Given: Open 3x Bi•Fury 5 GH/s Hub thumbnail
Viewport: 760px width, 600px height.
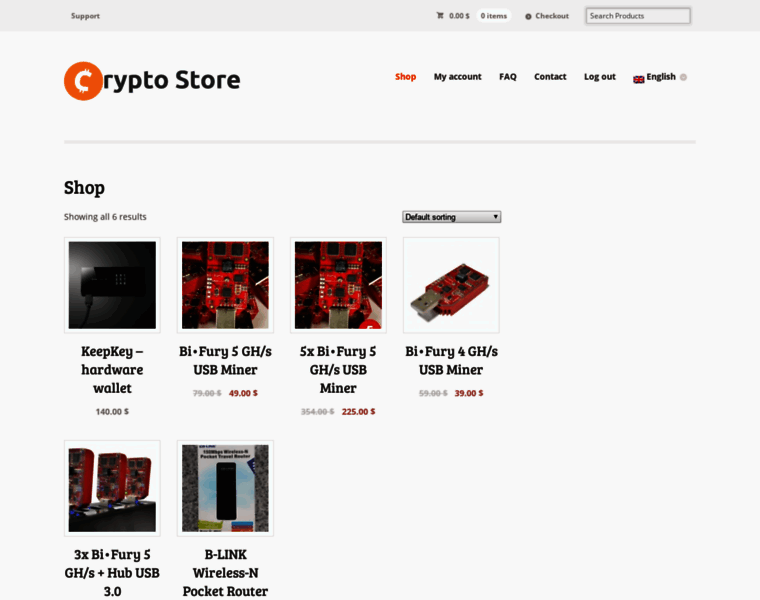Looking at the screenshot, I should [x=112, y=488].
